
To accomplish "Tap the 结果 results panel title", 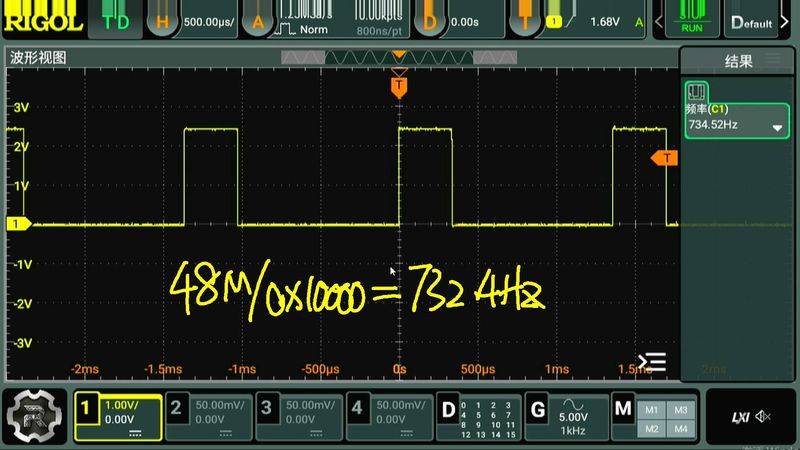I will click(x=738, y=62).
